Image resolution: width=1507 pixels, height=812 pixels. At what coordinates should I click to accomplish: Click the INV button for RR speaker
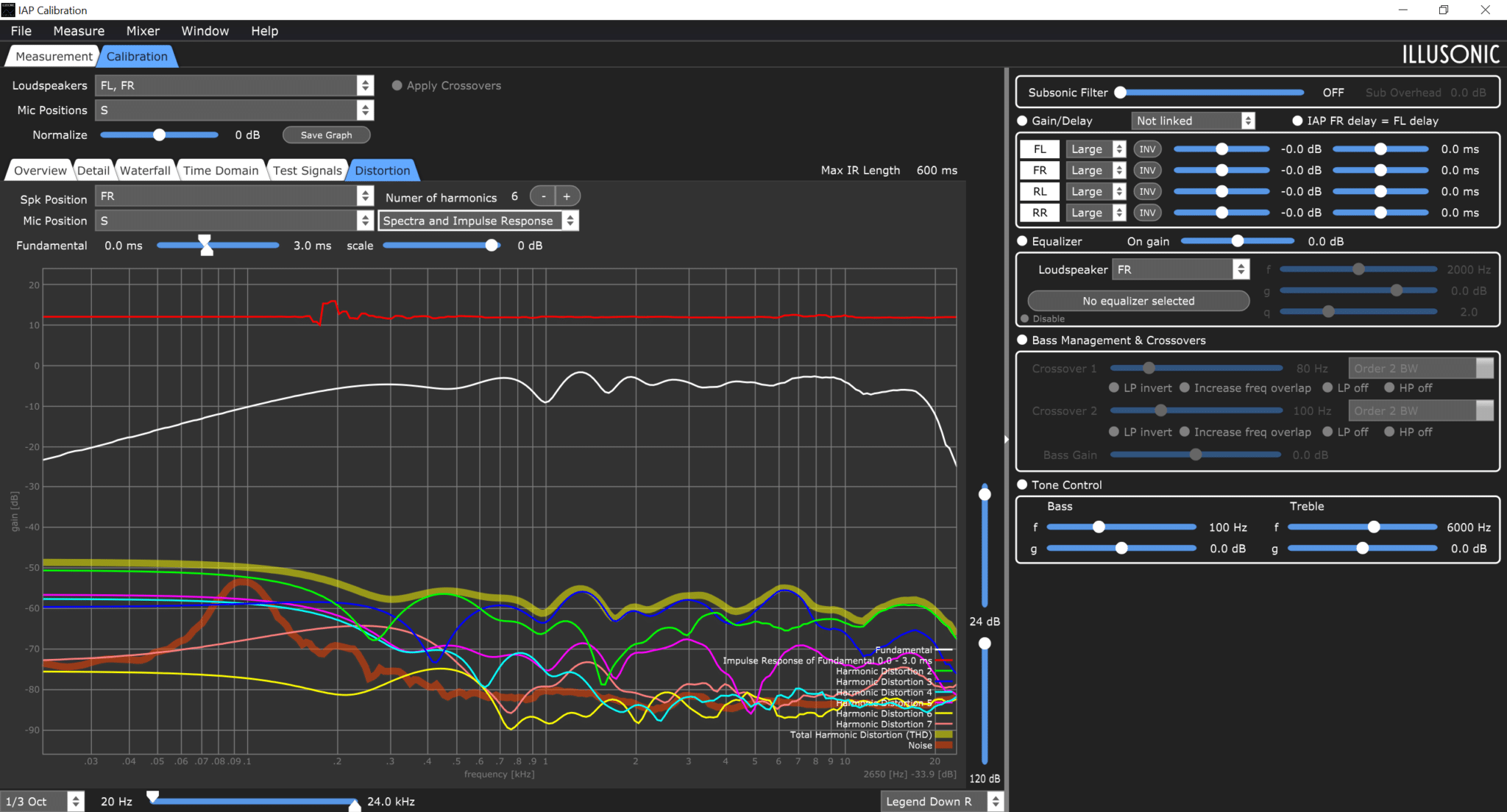[1147, 213]
